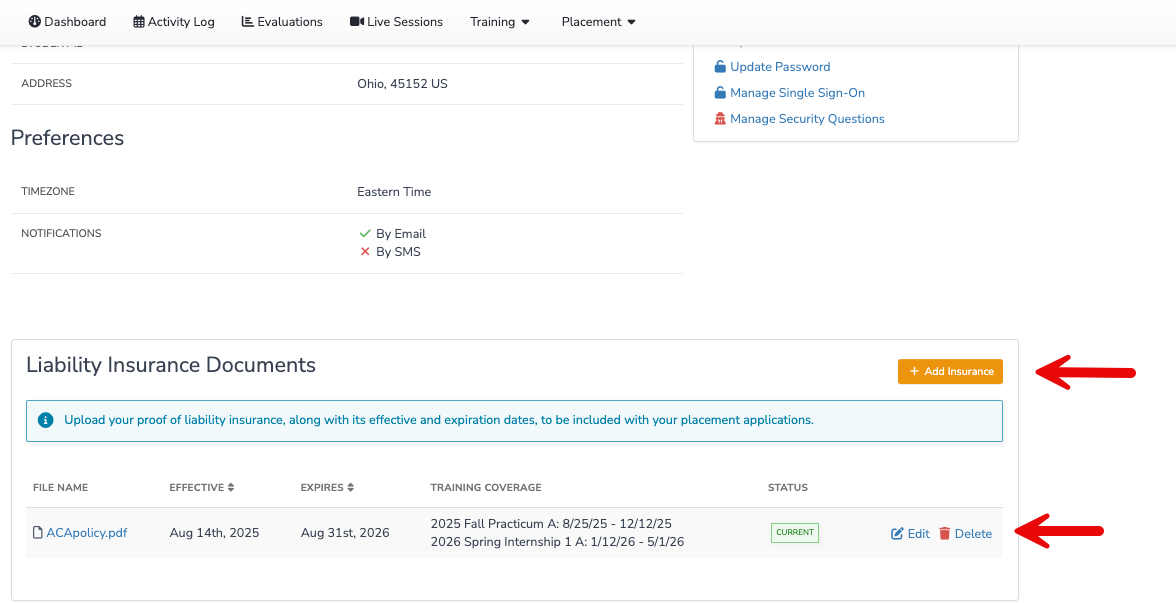Click the Evaluations chart icon
The width and height of the screenshot is (1176, 603).
coord(248,22)
